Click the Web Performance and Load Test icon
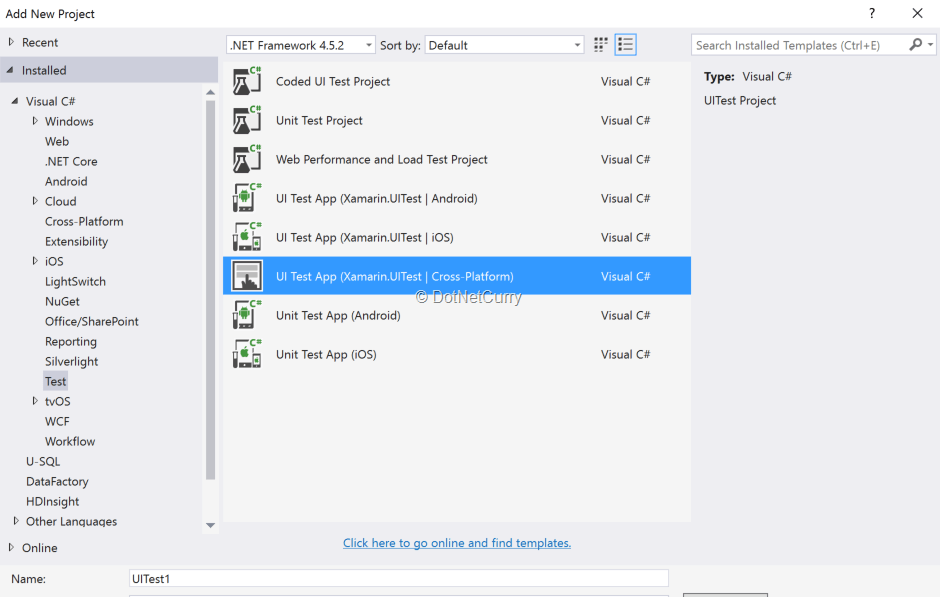The height and width of the screenshot is (597, 940). tap(247, 159)
